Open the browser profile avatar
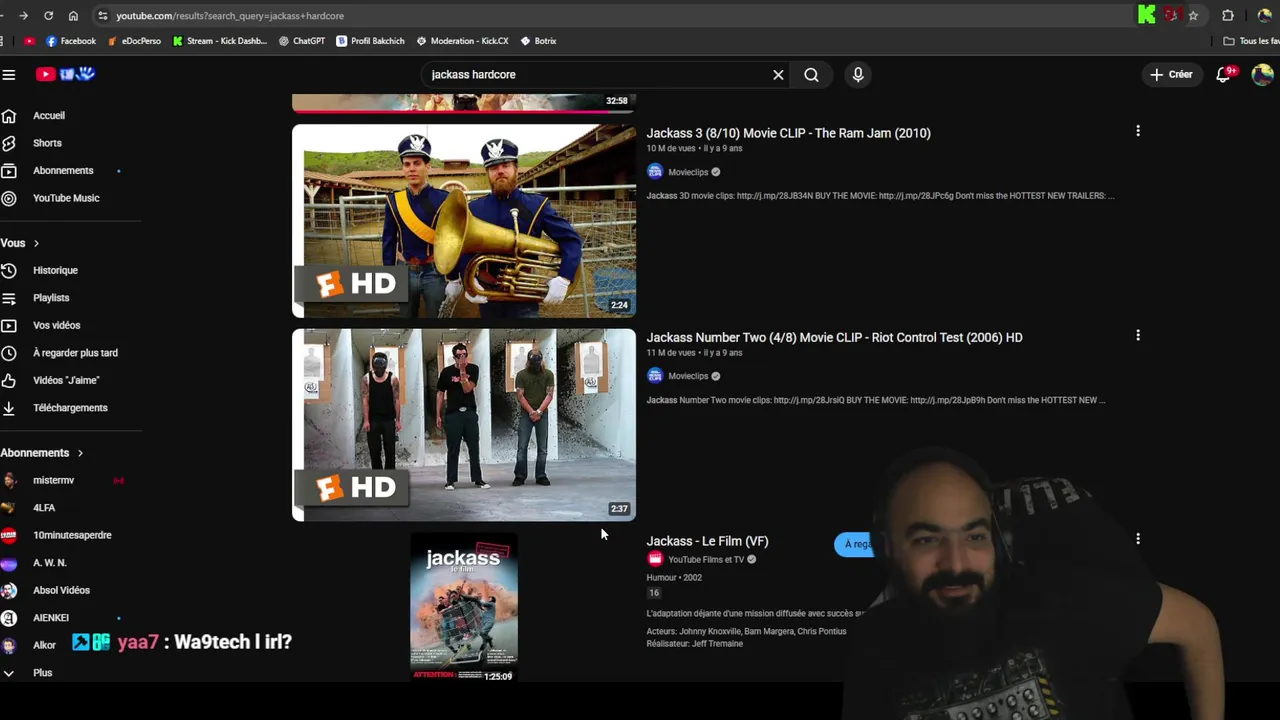 pos(1264,16)
